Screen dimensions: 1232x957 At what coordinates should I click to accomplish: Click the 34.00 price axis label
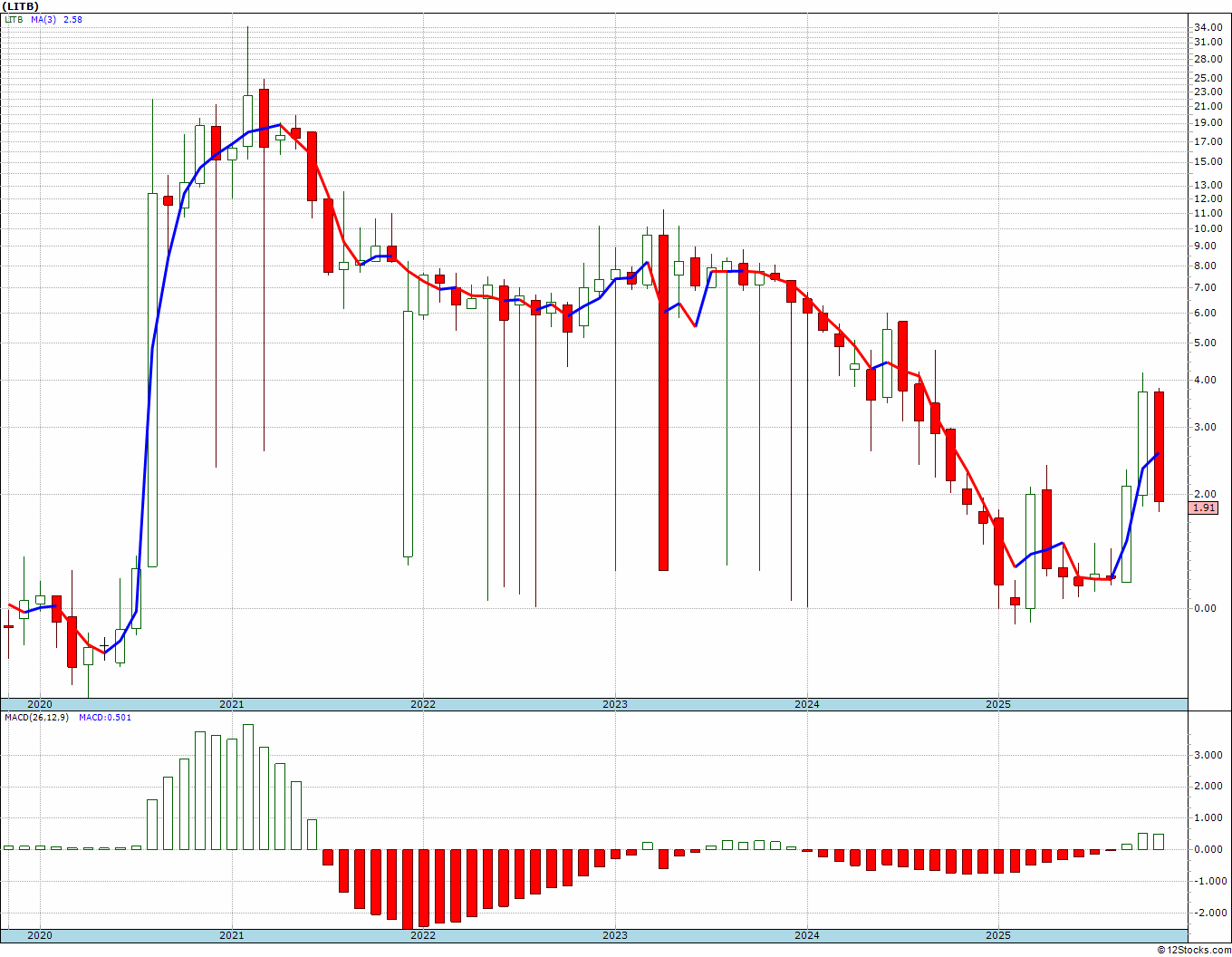point(1208,28)
